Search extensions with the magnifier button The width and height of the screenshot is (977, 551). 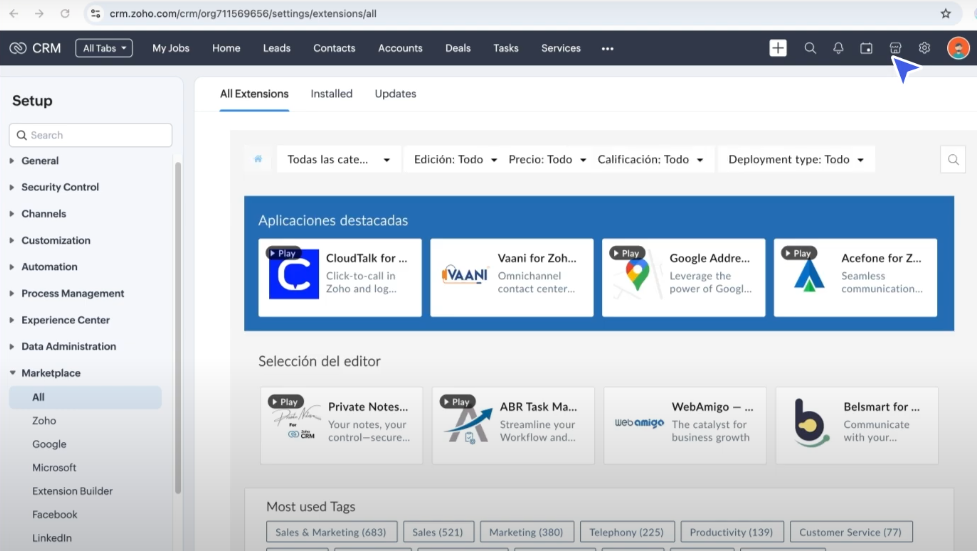[953, 160]
